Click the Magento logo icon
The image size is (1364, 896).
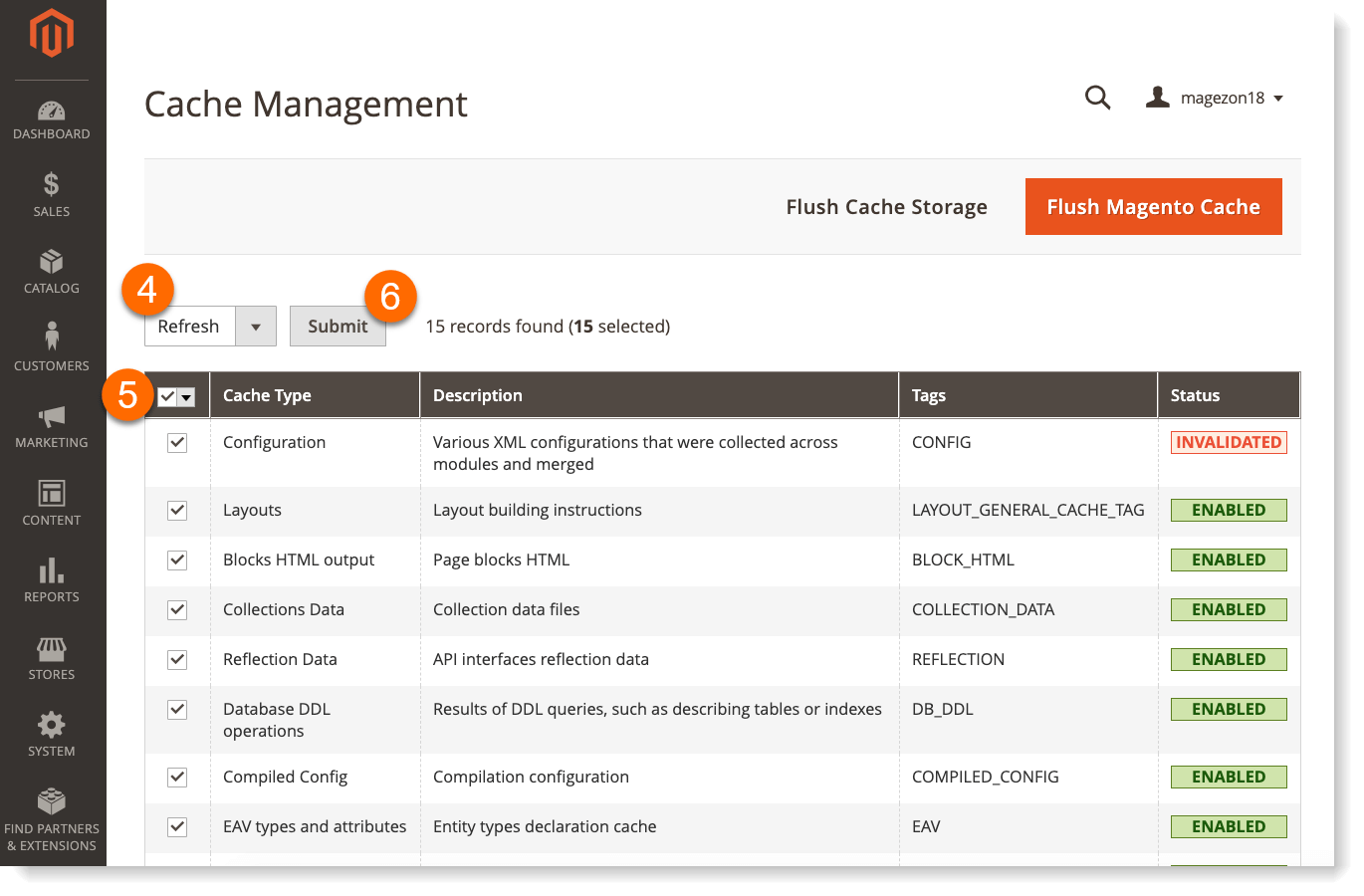(x=52, y=33)
